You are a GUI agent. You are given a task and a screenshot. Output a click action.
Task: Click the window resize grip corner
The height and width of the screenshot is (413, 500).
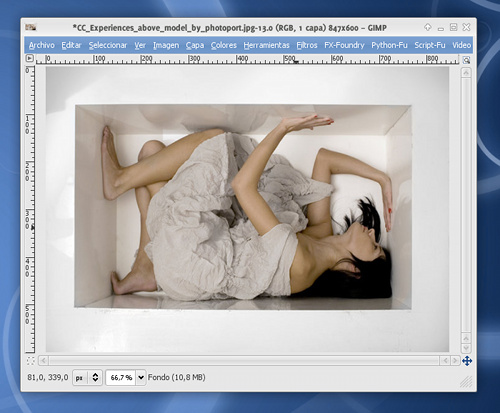coord(466,382)
